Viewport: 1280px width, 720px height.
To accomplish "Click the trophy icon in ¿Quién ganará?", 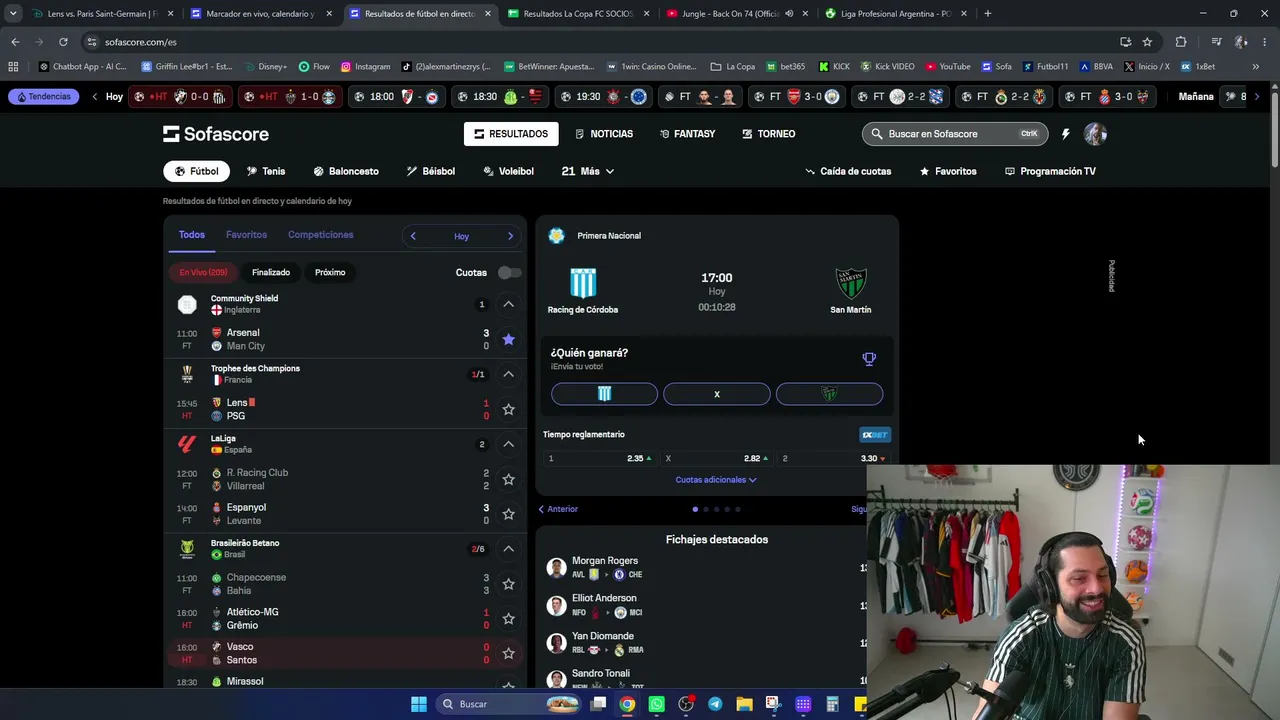I will click(869, 359).
